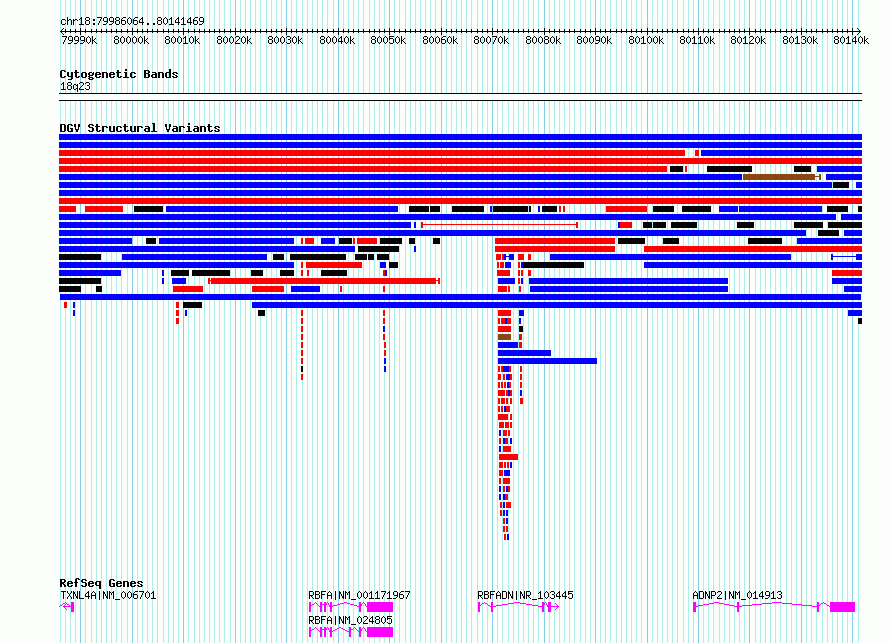Open the ADNP2|NM_014913 gene label
This screenshot has height=643, width=890.
[737, 595]
